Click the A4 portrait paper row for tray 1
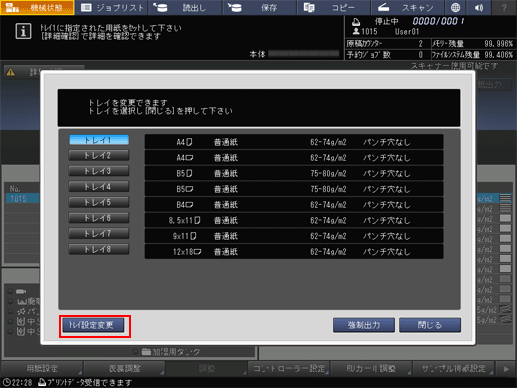The width and height of the screenshot is (517, 388). pos(294,142)
